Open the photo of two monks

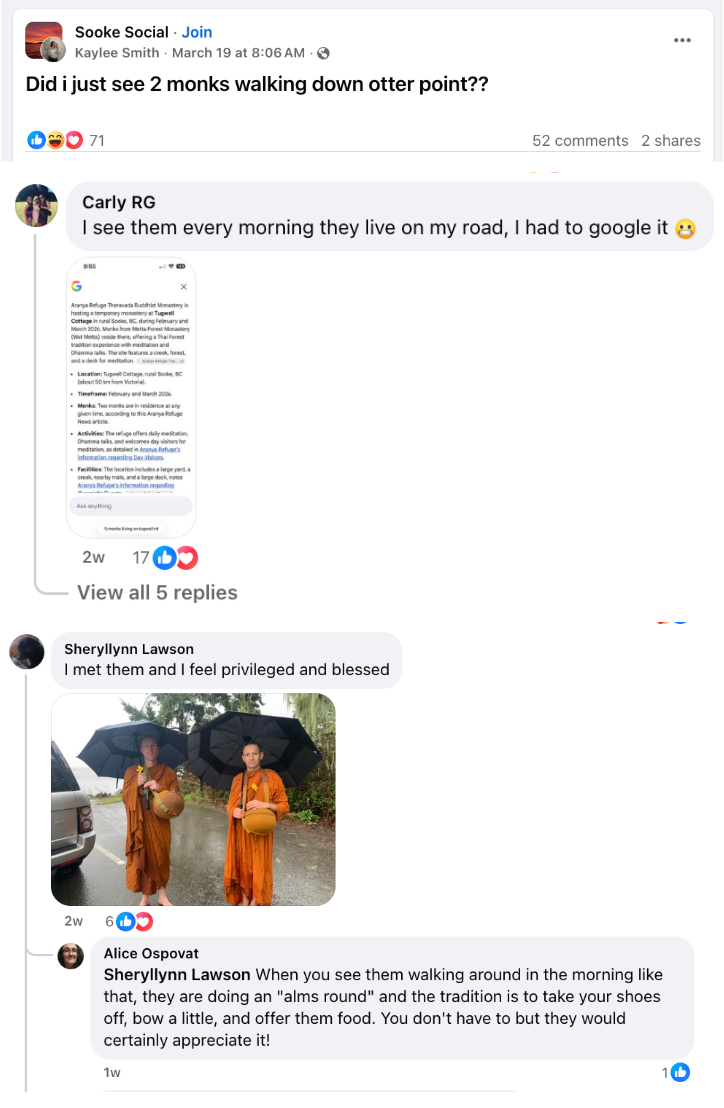click(x=194, y=800)
